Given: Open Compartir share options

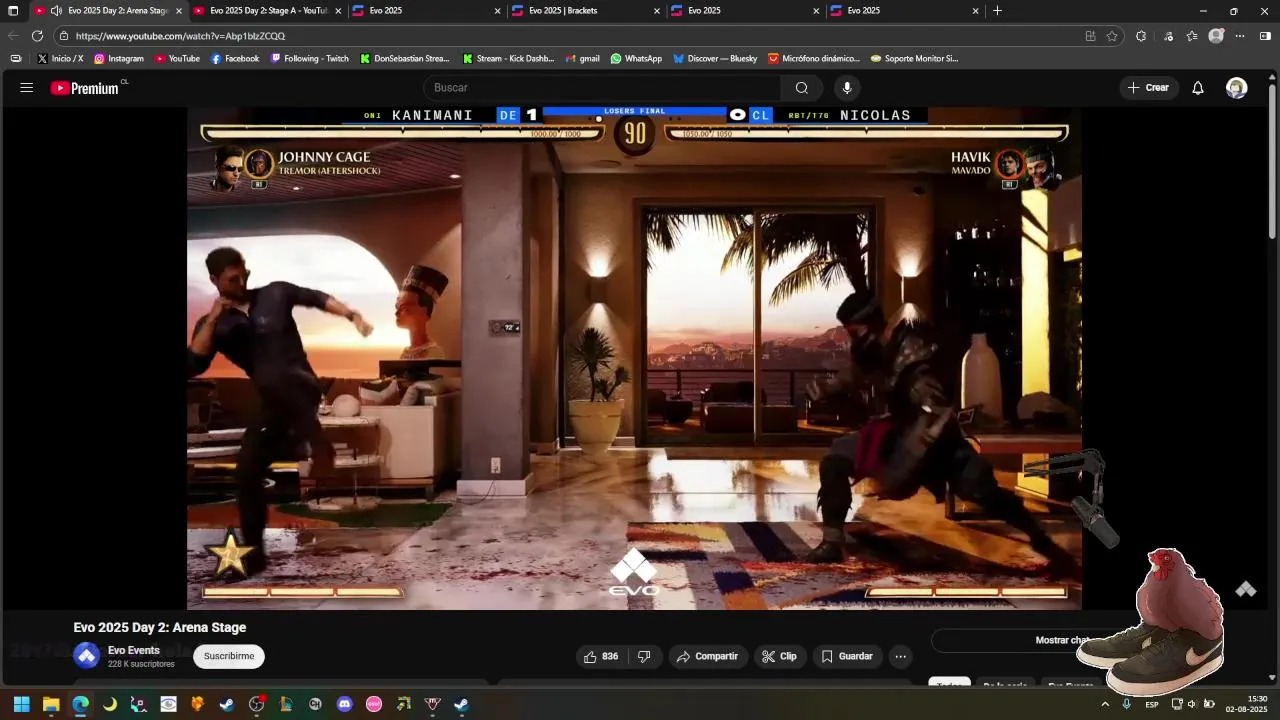Looking at the screenshot, I should tap(708, 657).
